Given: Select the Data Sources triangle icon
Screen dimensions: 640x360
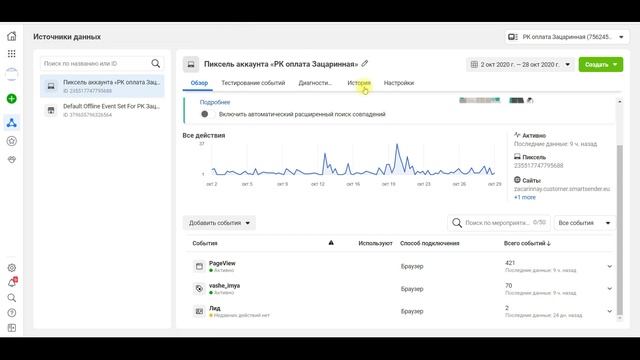Looking at the screenshot, I should (11, 122).
